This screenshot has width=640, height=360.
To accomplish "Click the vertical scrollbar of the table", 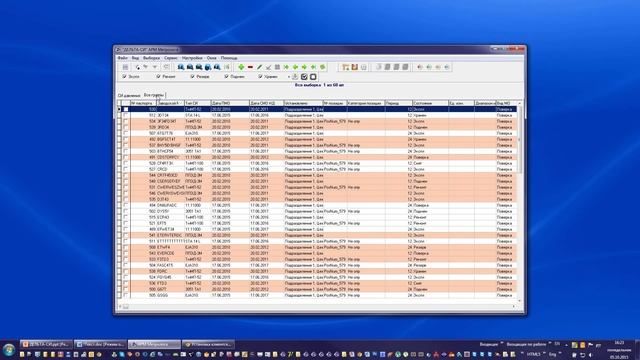I will 520,139.
